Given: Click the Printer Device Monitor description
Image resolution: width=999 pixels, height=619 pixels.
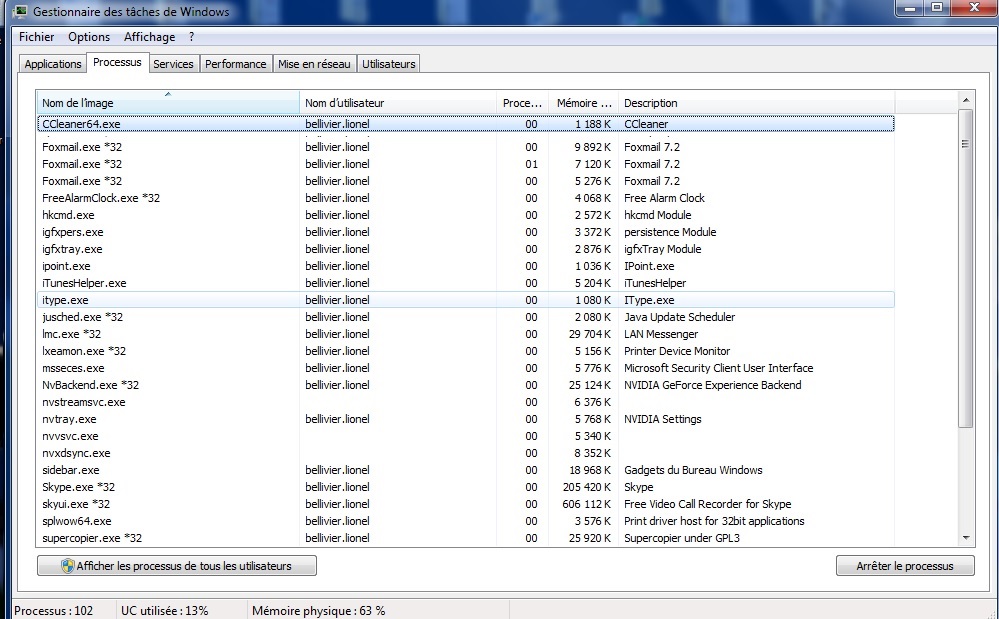Looking at the screenshot, I should coord(677,351).
